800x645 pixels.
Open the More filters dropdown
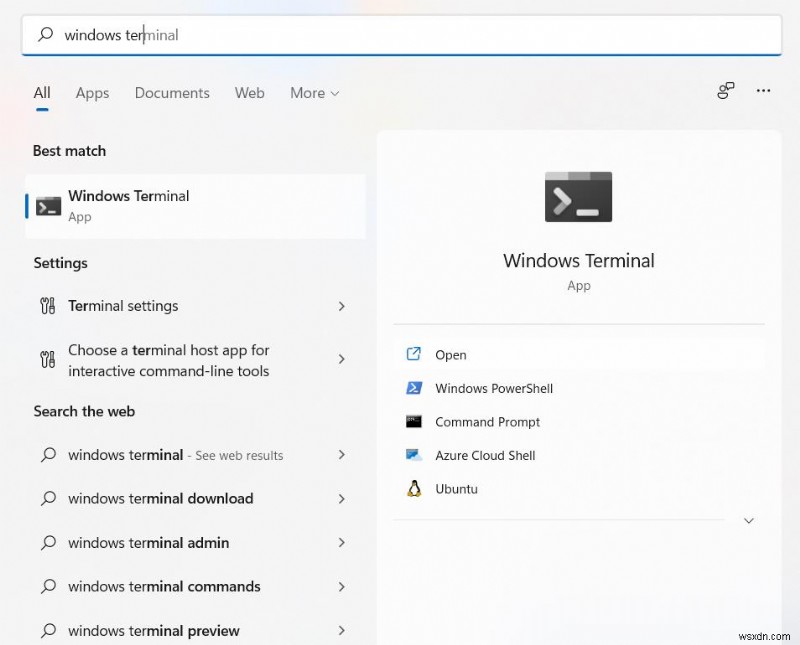tap(313, 93)
